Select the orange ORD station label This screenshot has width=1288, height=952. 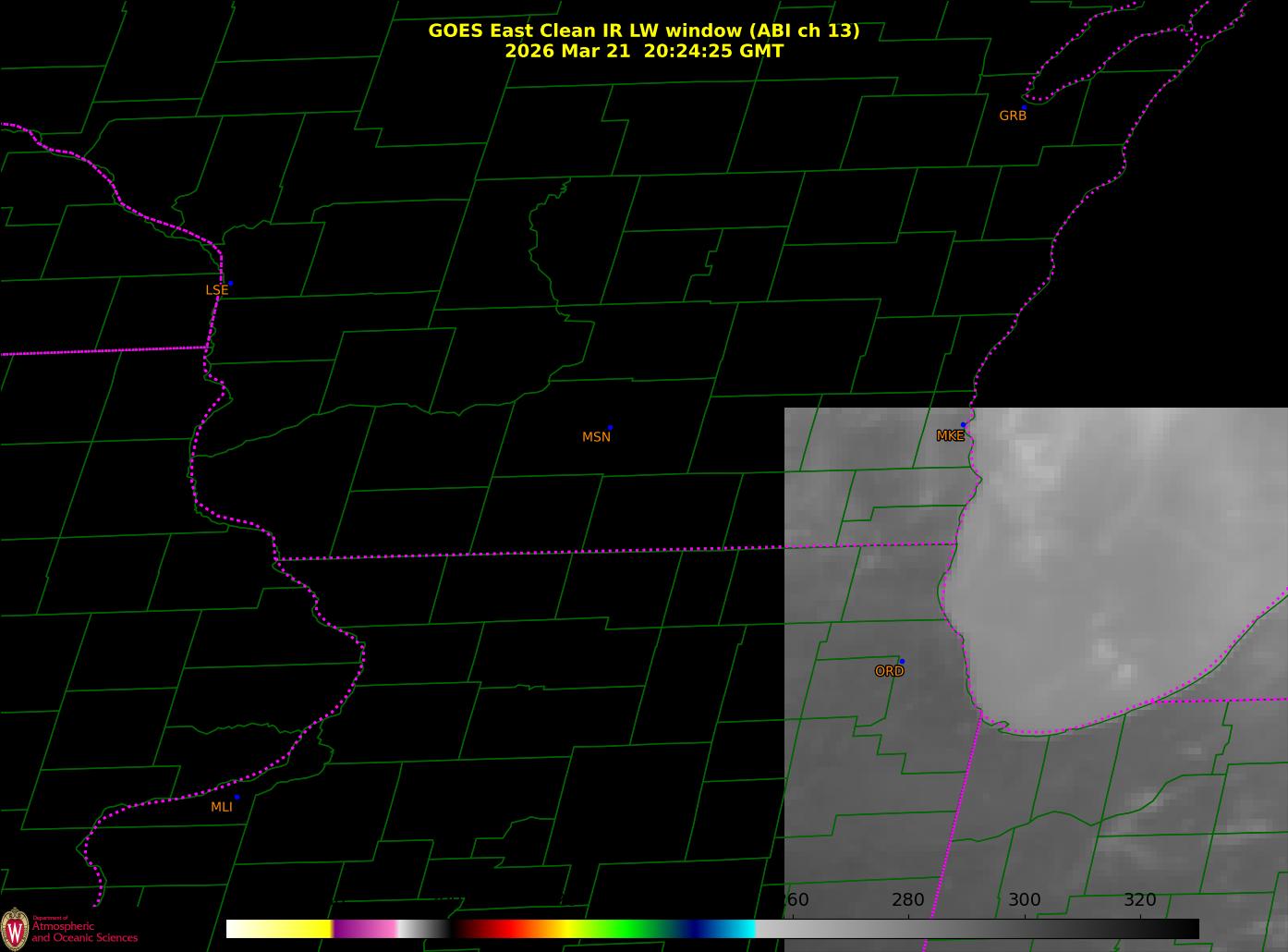[x=889, y=672]
